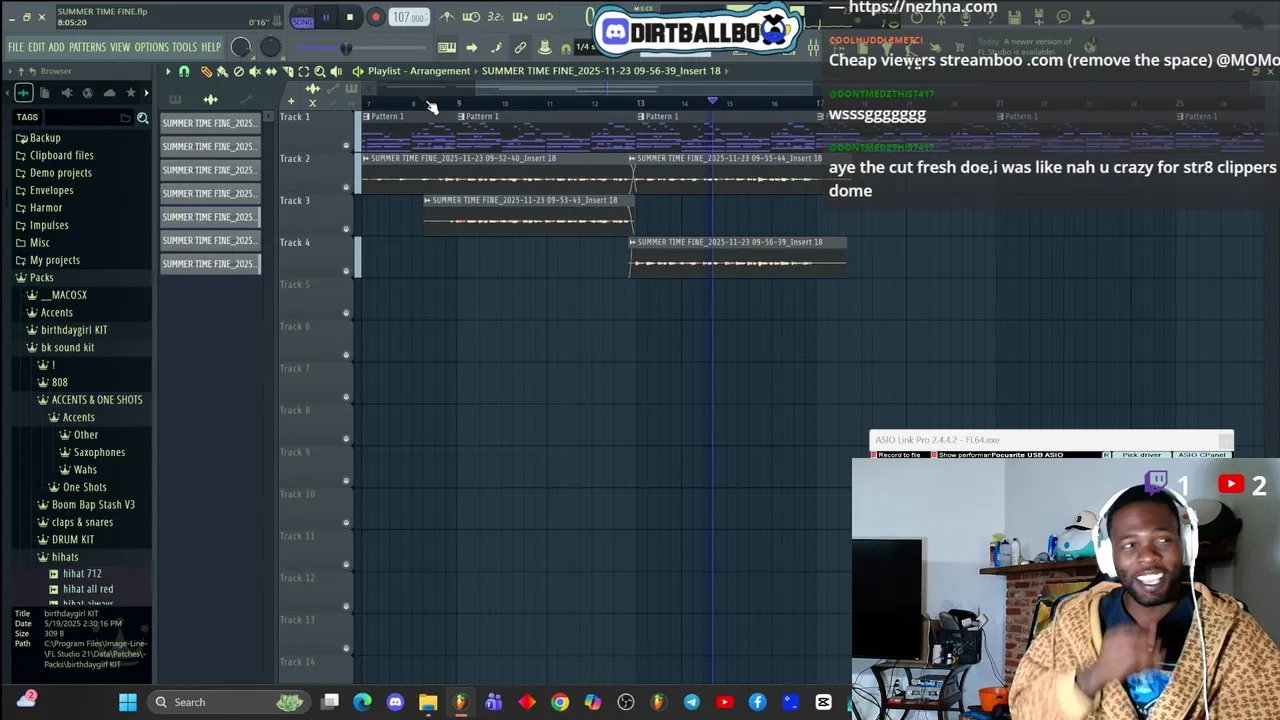
Task: Click the red record button
Action: click(x=376, y=17)
